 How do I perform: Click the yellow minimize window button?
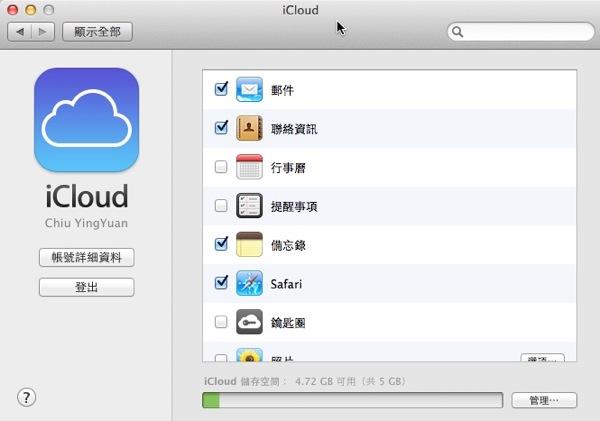tap(31, 10)
